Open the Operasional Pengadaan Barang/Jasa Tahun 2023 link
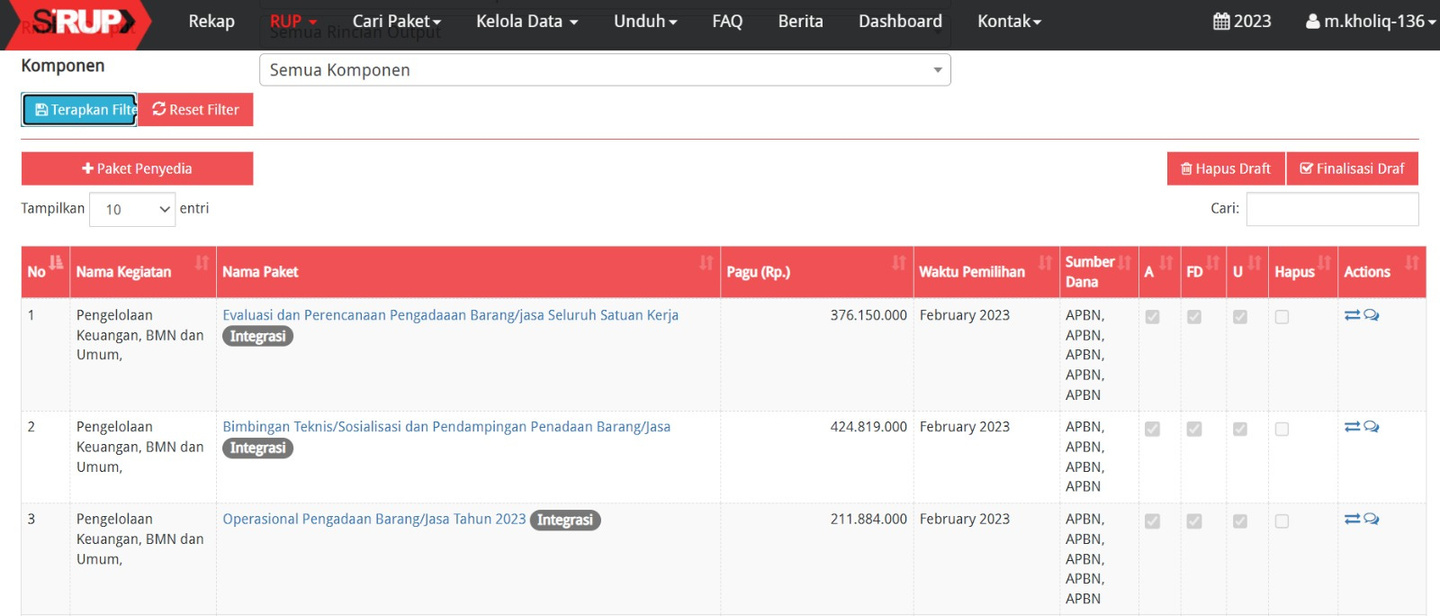 374,519
